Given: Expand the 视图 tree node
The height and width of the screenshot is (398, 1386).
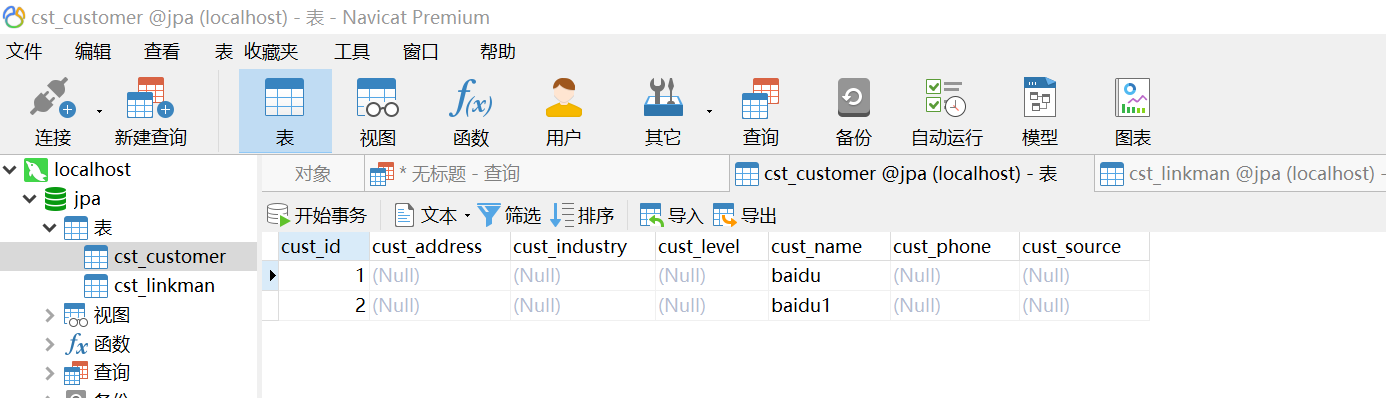Looking at the screenshot, I should [50, 316].
